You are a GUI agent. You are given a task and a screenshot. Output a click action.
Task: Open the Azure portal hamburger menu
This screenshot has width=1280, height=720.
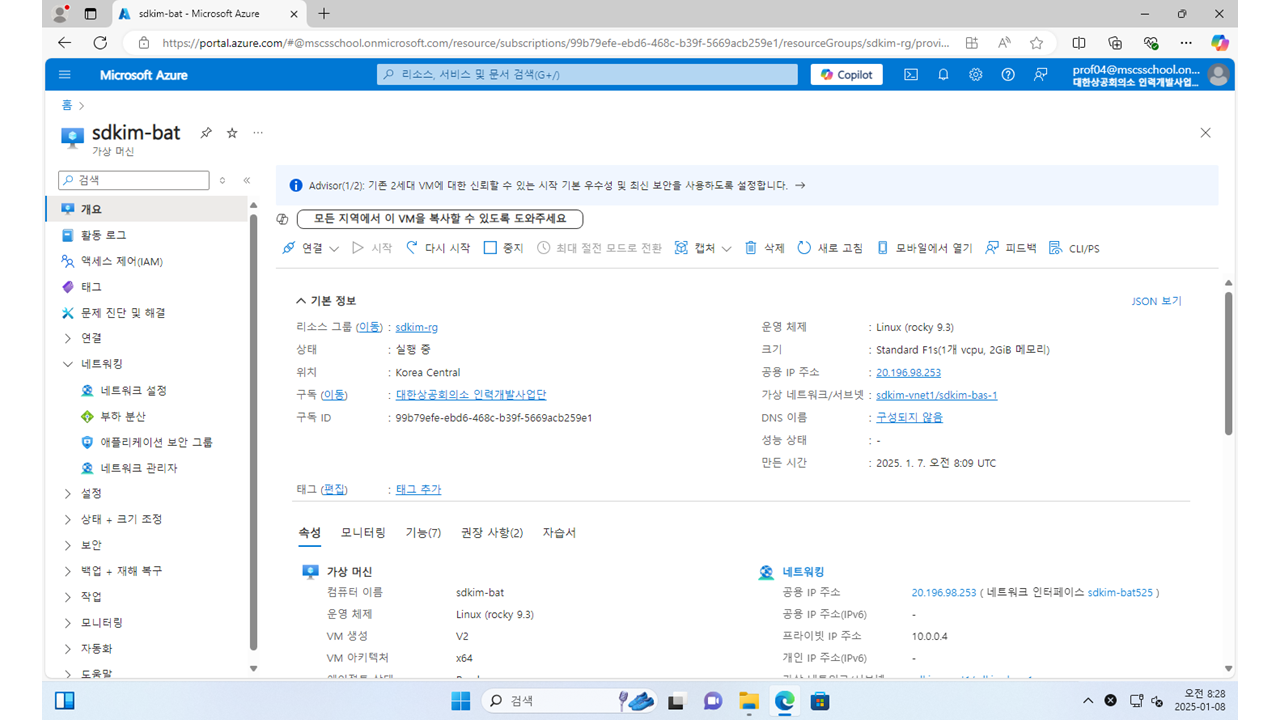tap(65, 75)
